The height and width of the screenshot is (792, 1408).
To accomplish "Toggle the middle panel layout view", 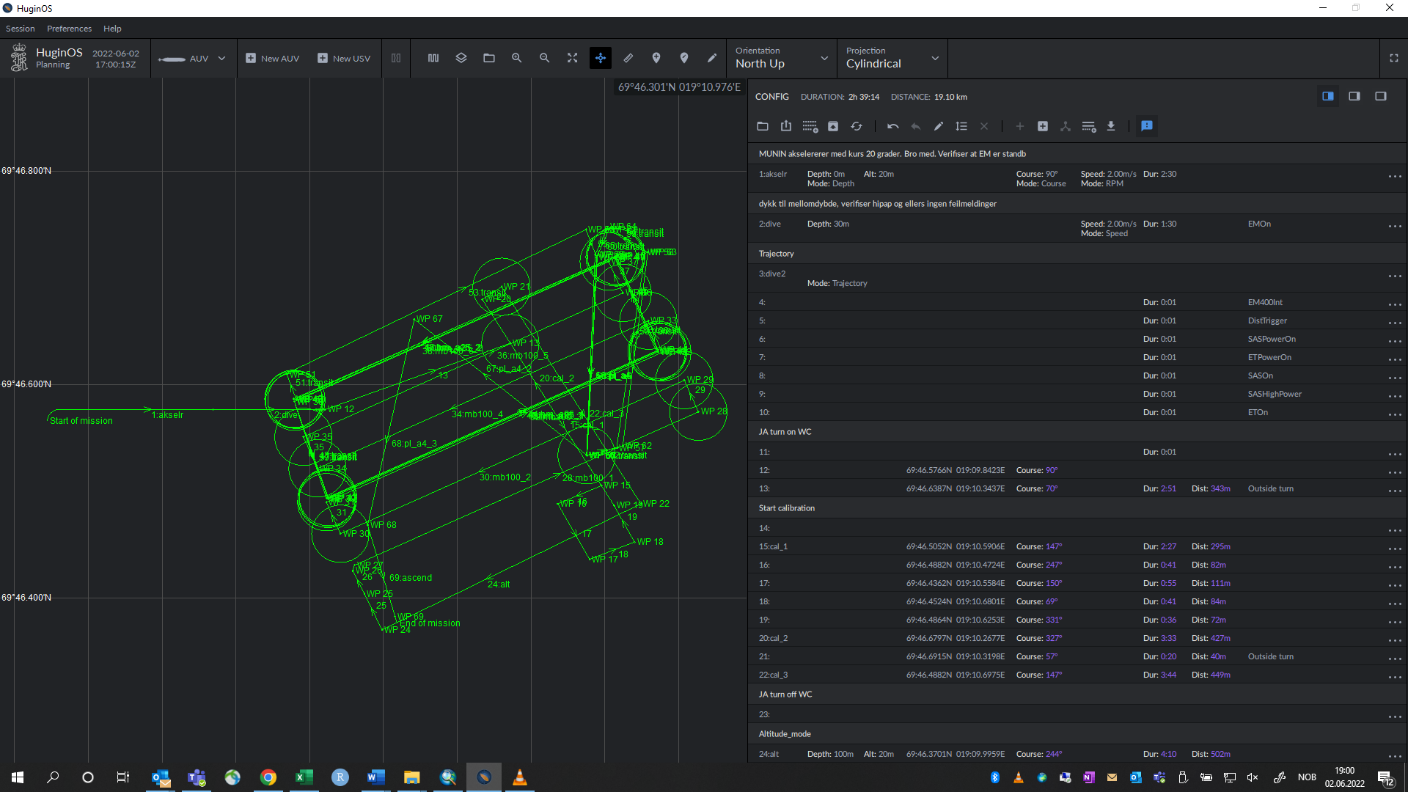I will [x=1354, y=96].
